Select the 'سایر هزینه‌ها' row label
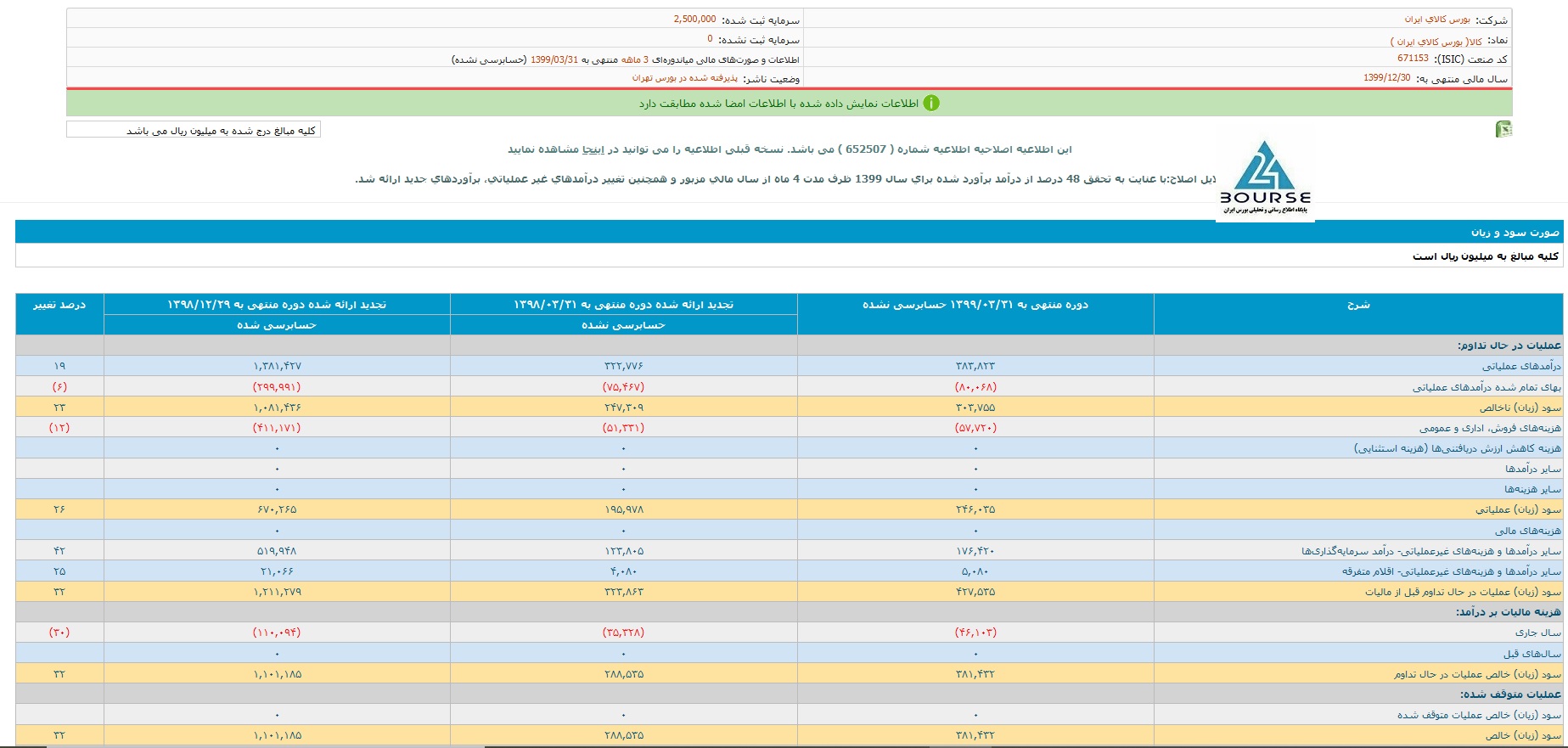The image size is (1568, 748). click(x=1533, y=489)
